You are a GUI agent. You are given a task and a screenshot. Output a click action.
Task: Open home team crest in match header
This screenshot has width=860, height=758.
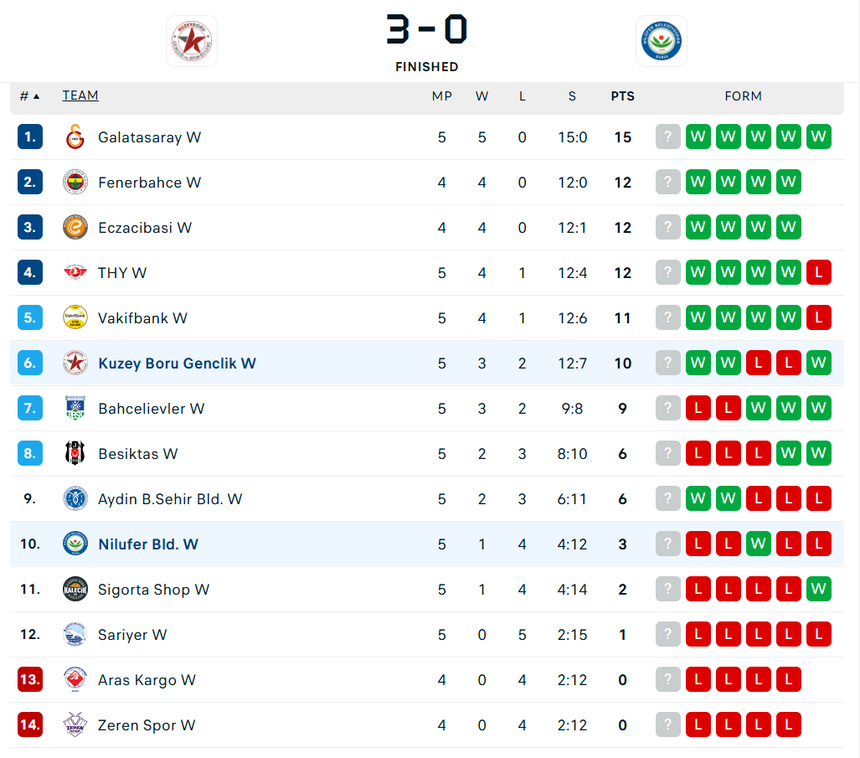pyautogui.click(x=191, y=41)
